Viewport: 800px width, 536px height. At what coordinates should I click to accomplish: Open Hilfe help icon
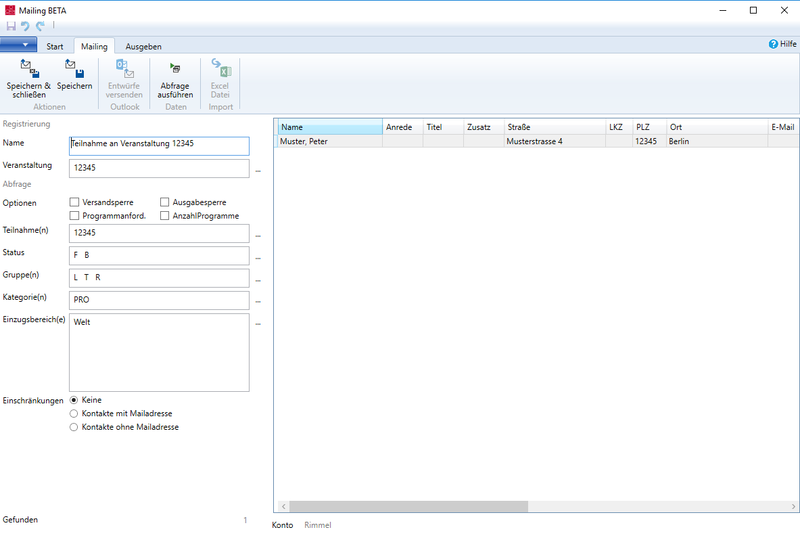pos(773,44)
